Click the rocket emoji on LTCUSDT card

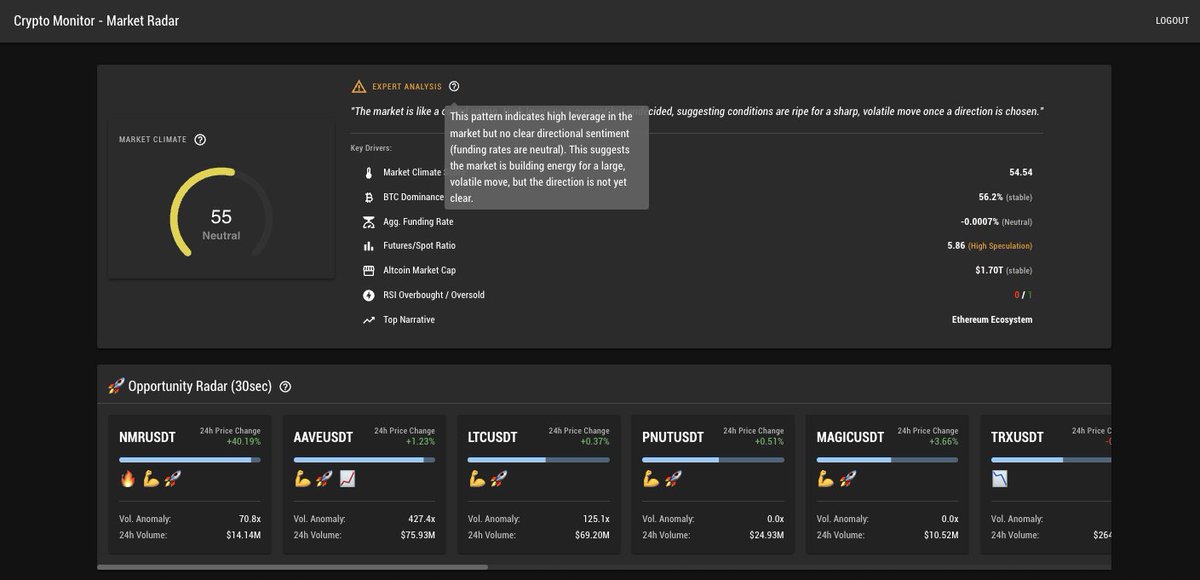point(498,479)
